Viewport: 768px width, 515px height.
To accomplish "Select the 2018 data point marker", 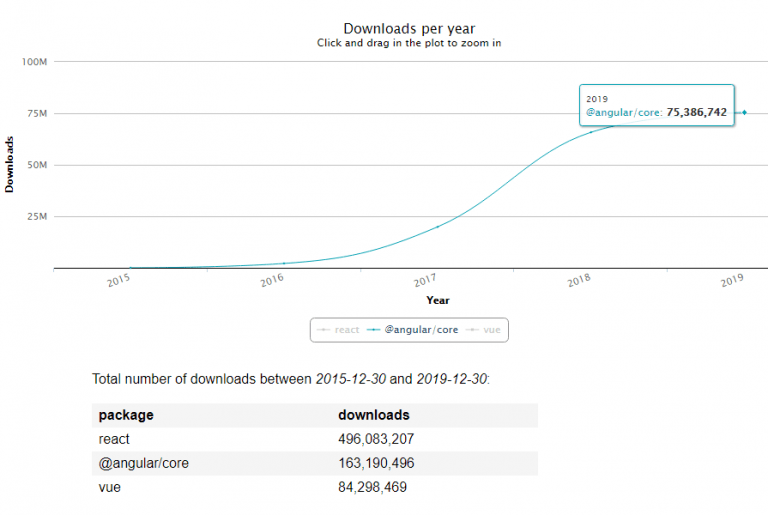I will (590, 132).
